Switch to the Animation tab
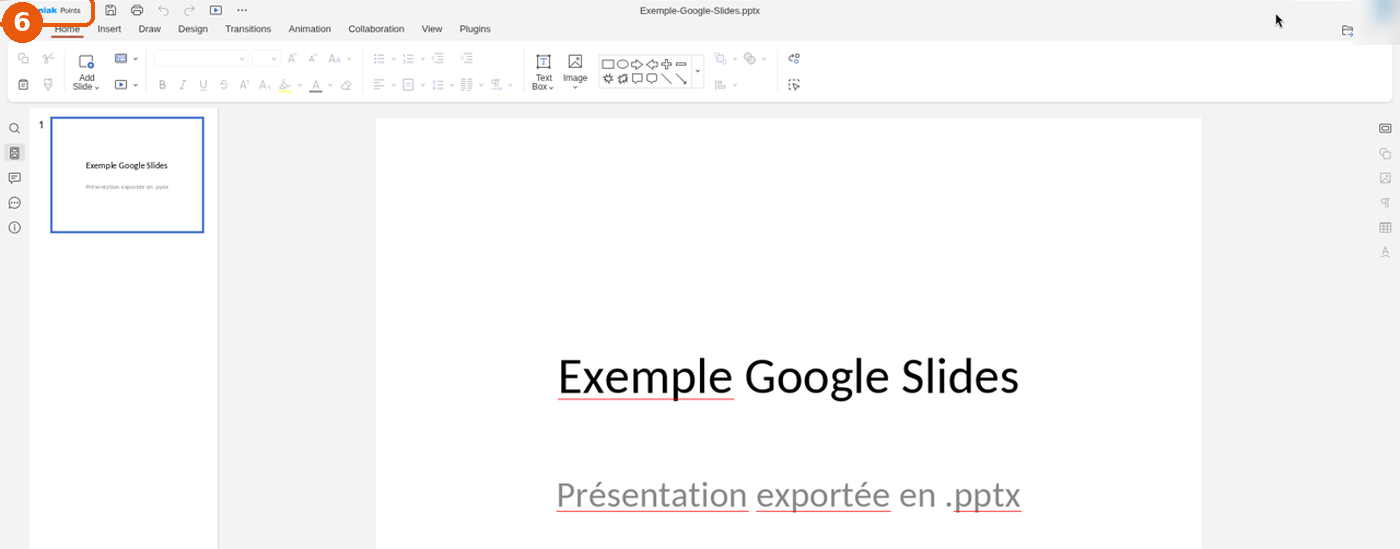 tap(310, 29)
